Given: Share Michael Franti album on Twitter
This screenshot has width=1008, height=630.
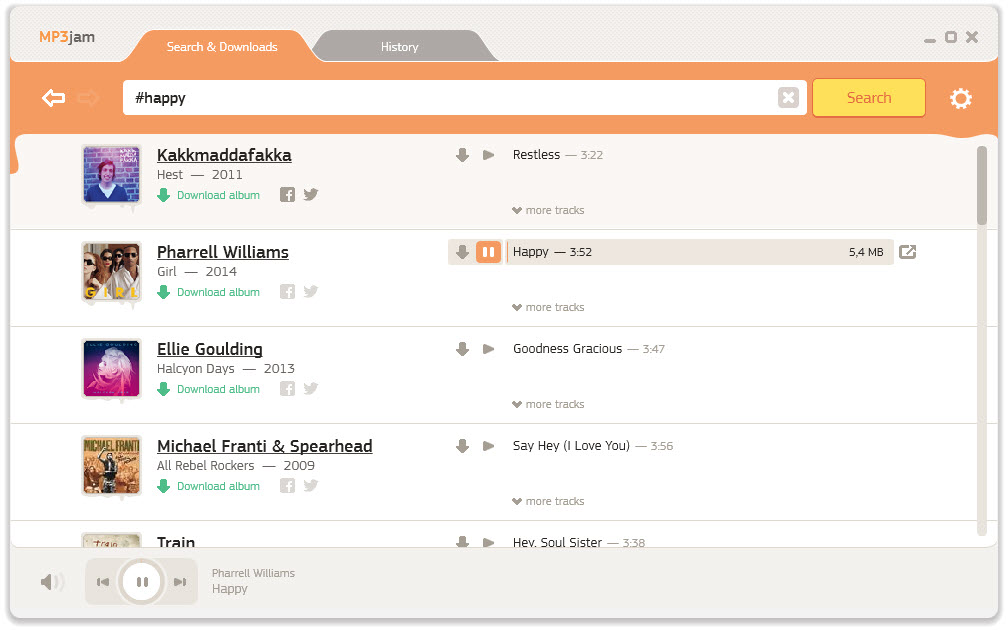Looking at the screenshot, I should pyautogui.click(x=311, y=485).
